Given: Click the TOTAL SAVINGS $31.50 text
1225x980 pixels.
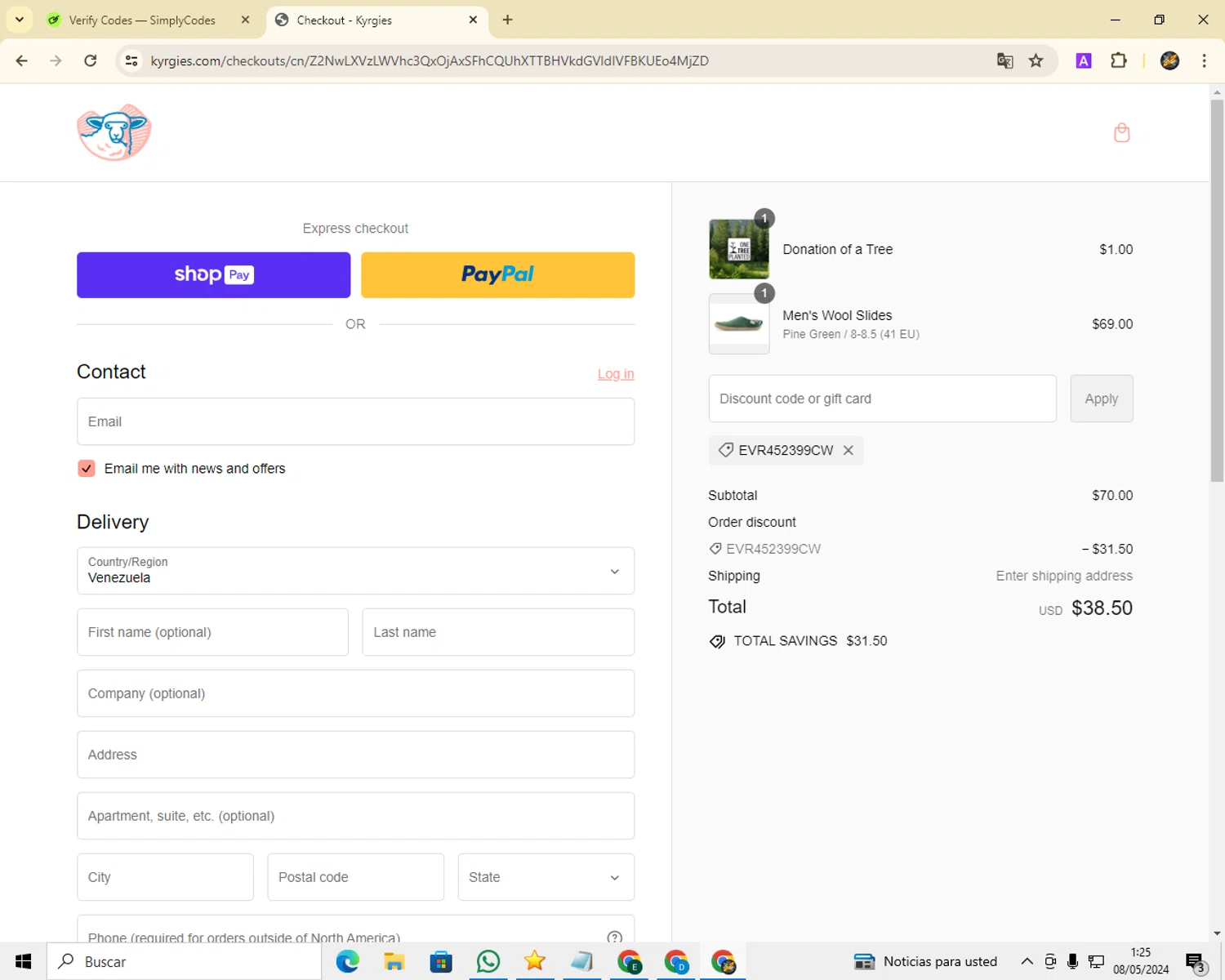Looking at the screenshot, I should tap(810, 641).
